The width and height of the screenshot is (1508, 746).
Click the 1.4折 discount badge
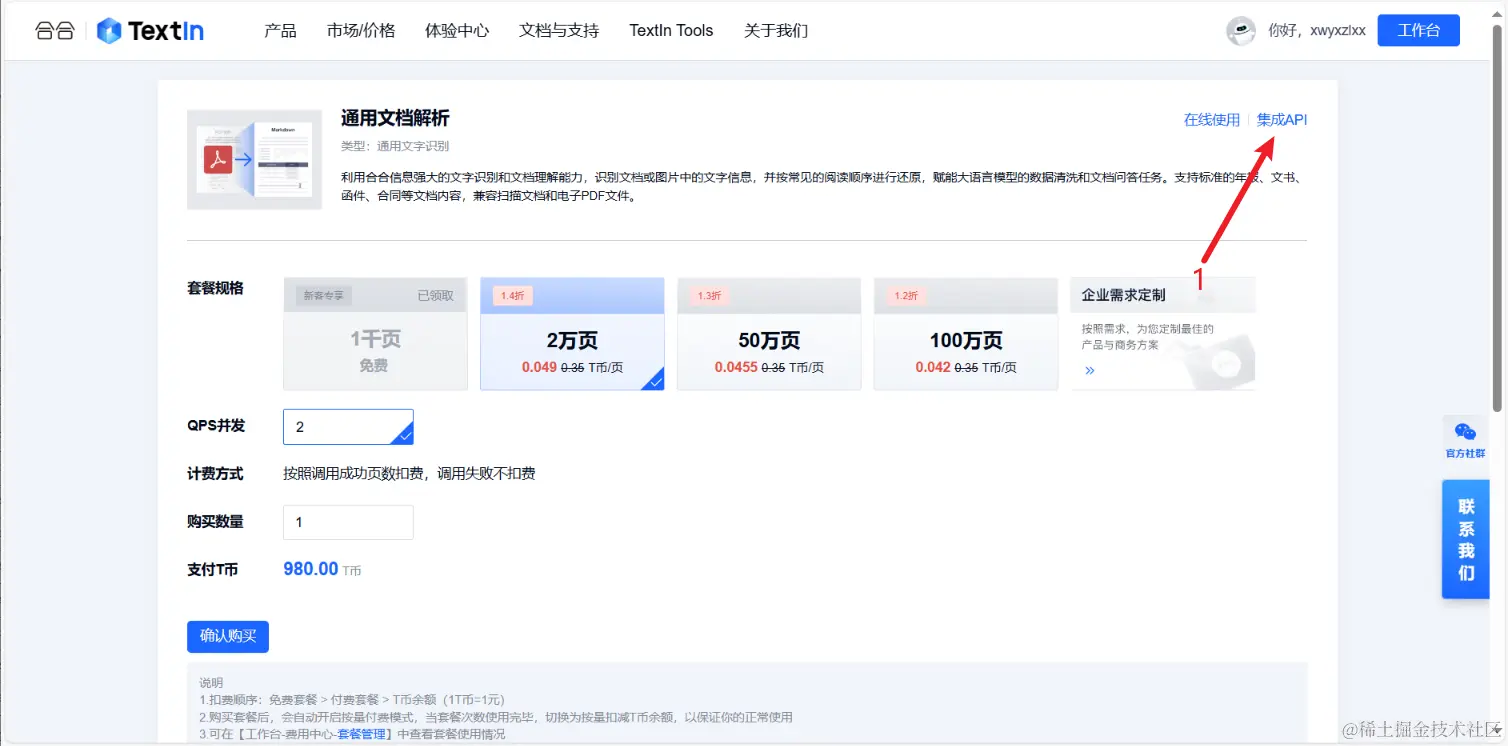coord(512,296)
